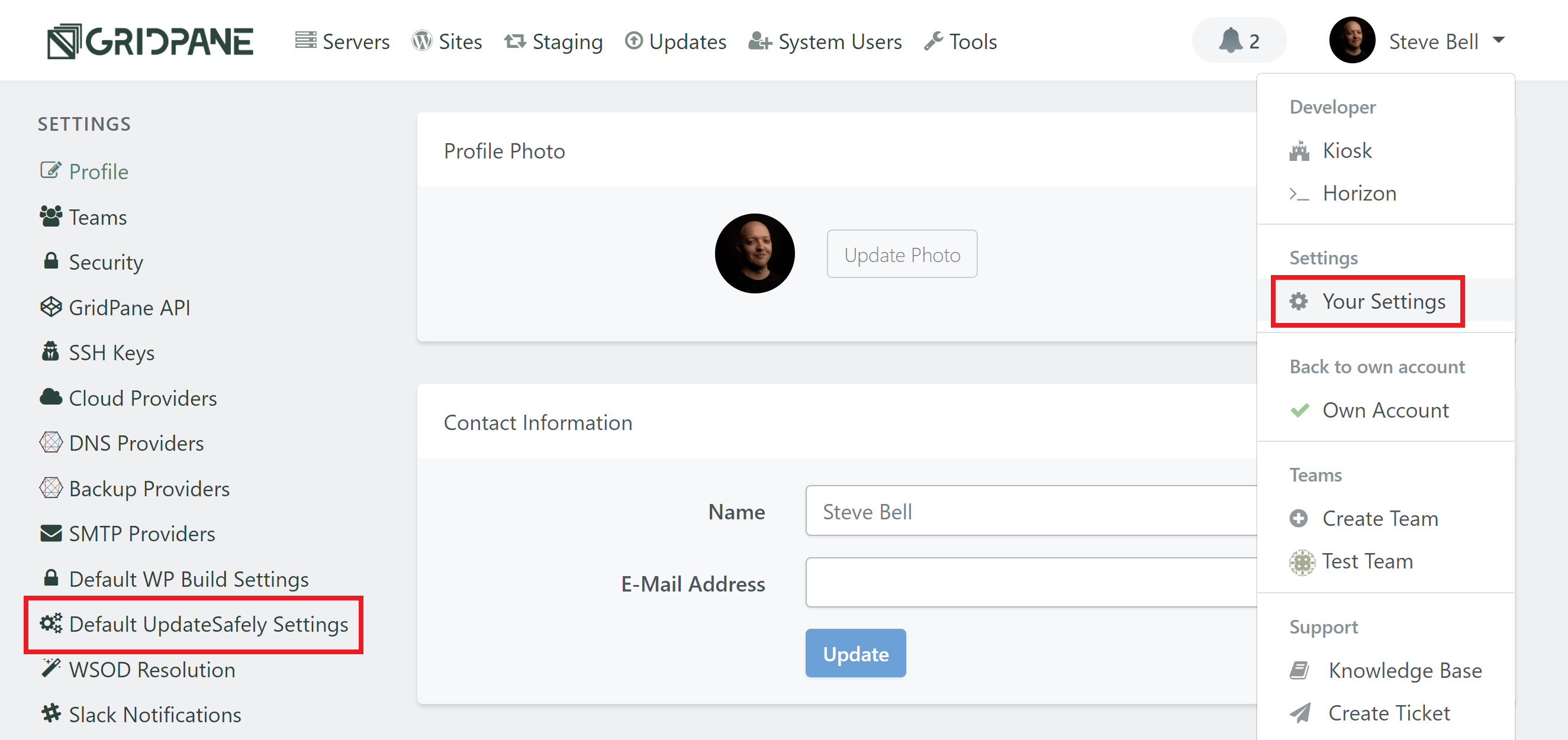Screen dimensions: 1568x740
Task: Click the Test Team avatar icon
Action: (1302, 563)
